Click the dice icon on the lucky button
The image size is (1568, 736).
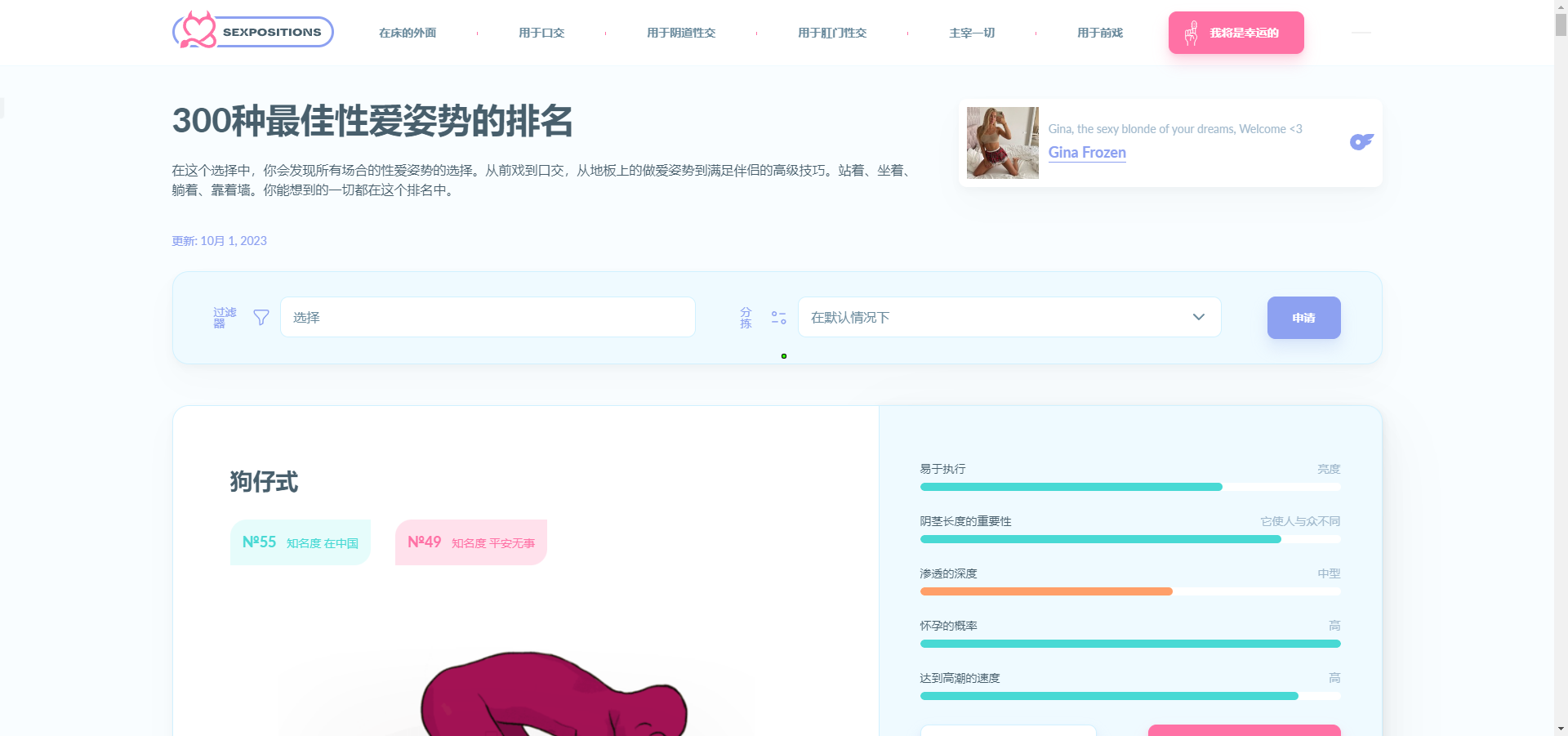coord(1191,33)
